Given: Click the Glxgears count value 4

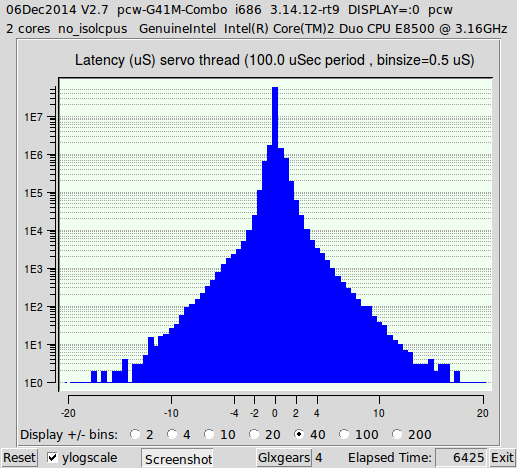Looking at the screenshot, I should (319, 458).
